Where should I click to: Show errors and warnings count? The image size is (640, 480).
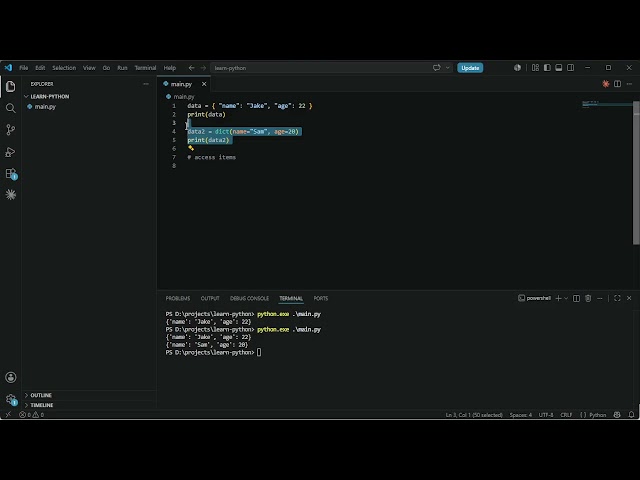coord(31,415)
